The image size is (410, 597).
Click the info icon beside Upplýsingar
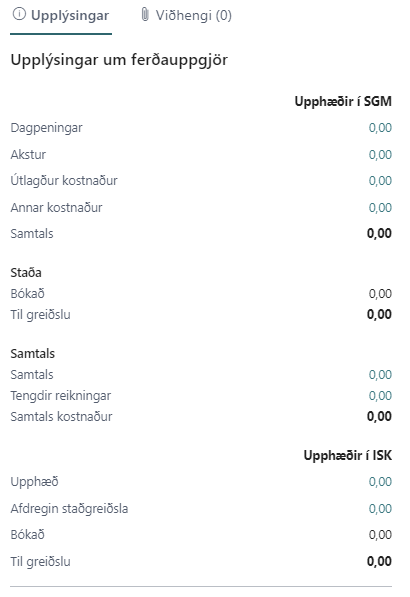click(19, 14)
